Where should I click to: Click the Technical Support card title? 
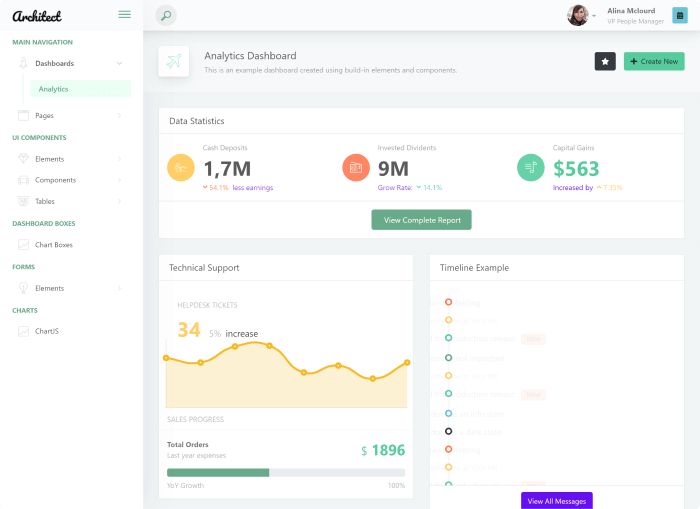pos(204,267)
